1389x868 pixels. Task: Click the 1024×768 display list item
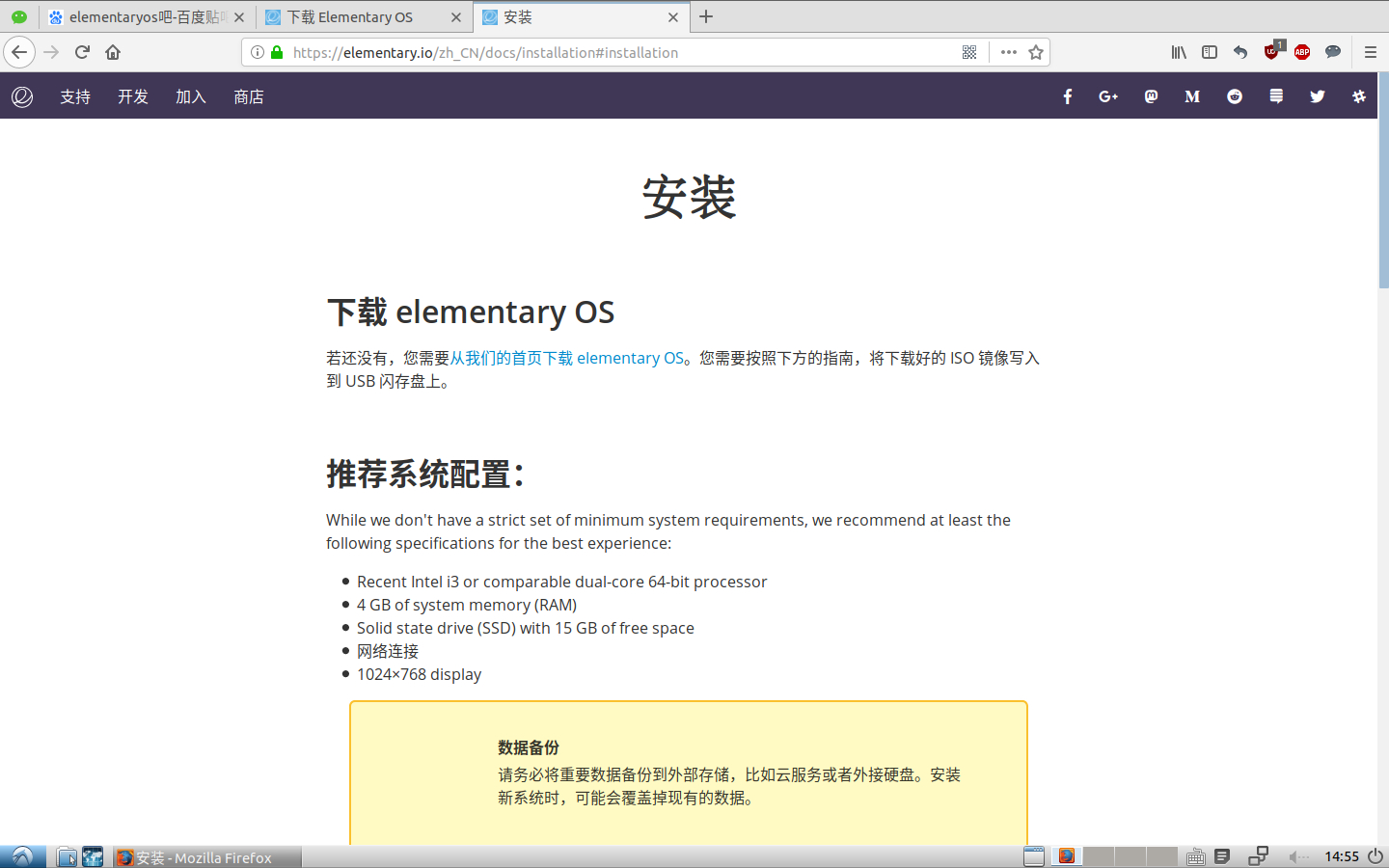(419, 674)
